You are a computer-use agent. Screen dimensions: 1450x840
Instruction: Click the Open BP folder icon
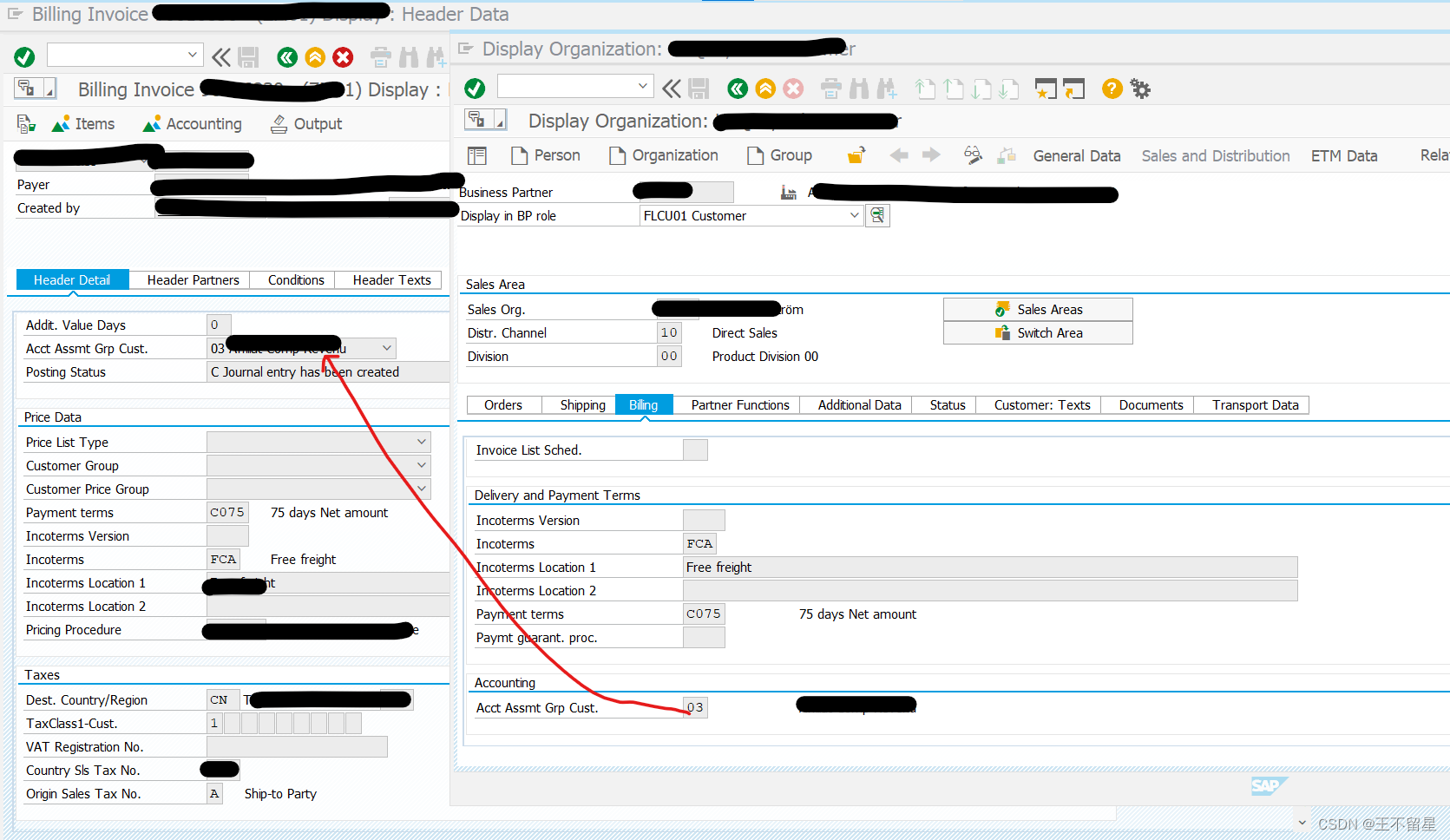(x=856, y=155)
